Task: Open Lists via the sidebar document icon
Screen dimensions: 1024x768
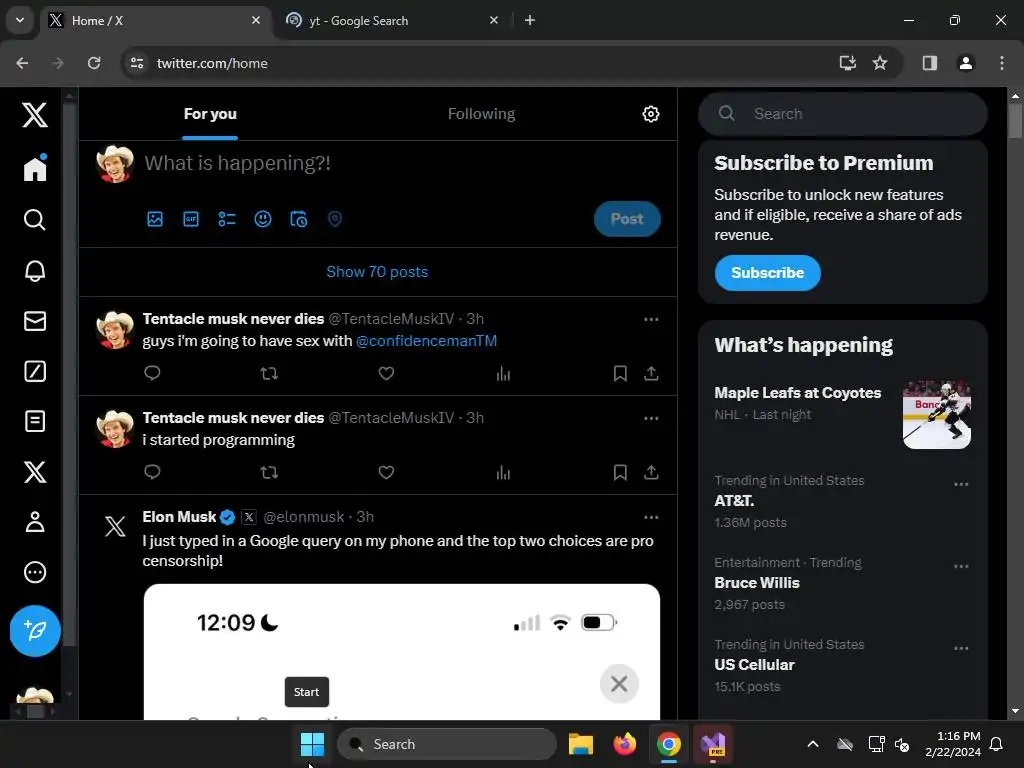Action: (x=35, y=421)
